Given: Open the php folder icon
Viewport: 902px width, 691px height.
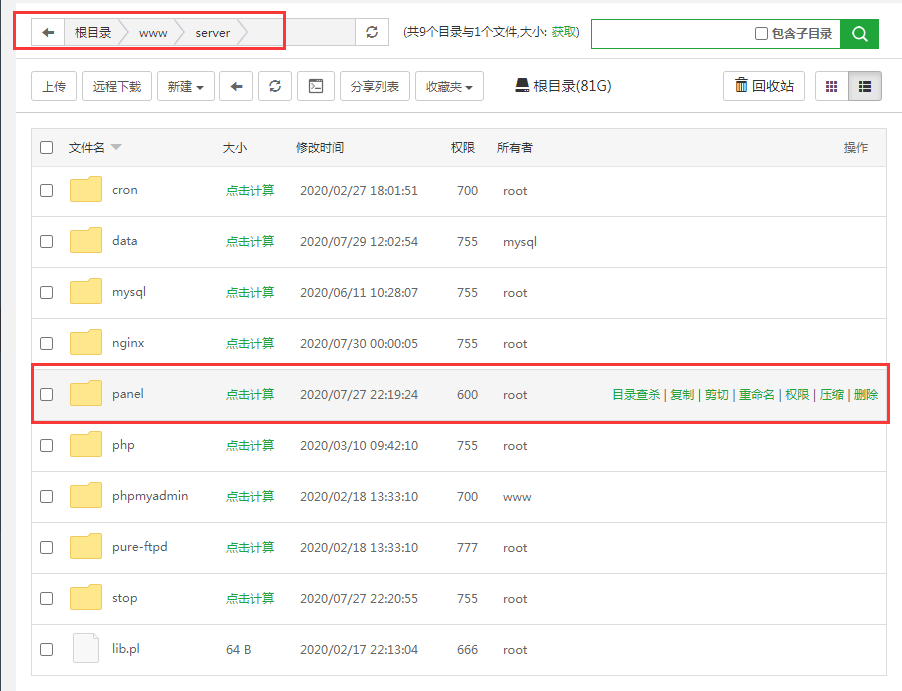Looking at the screenshot, I should coord(86,444).
